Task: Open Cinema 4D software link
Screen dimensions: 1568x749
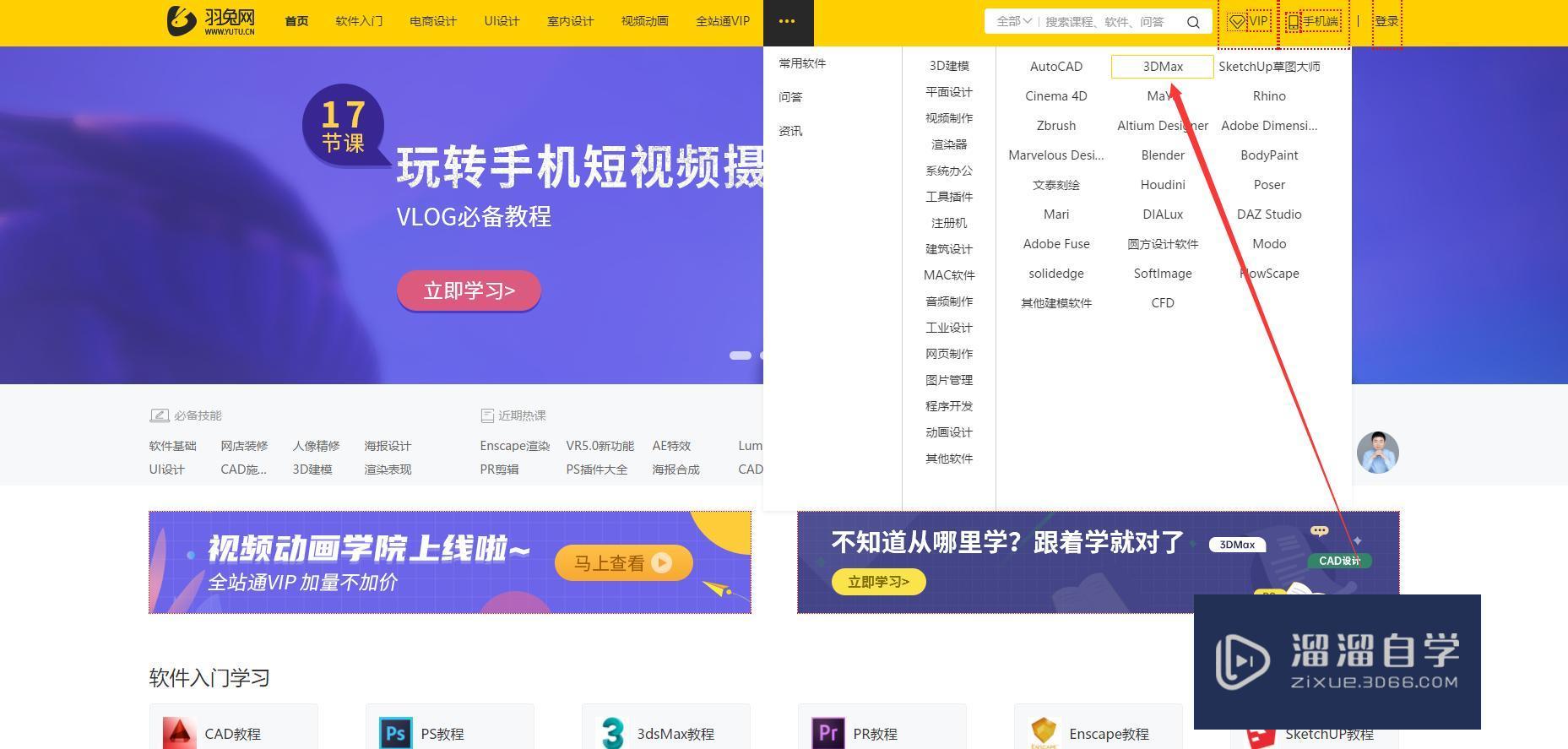Action: point(1056,96)
